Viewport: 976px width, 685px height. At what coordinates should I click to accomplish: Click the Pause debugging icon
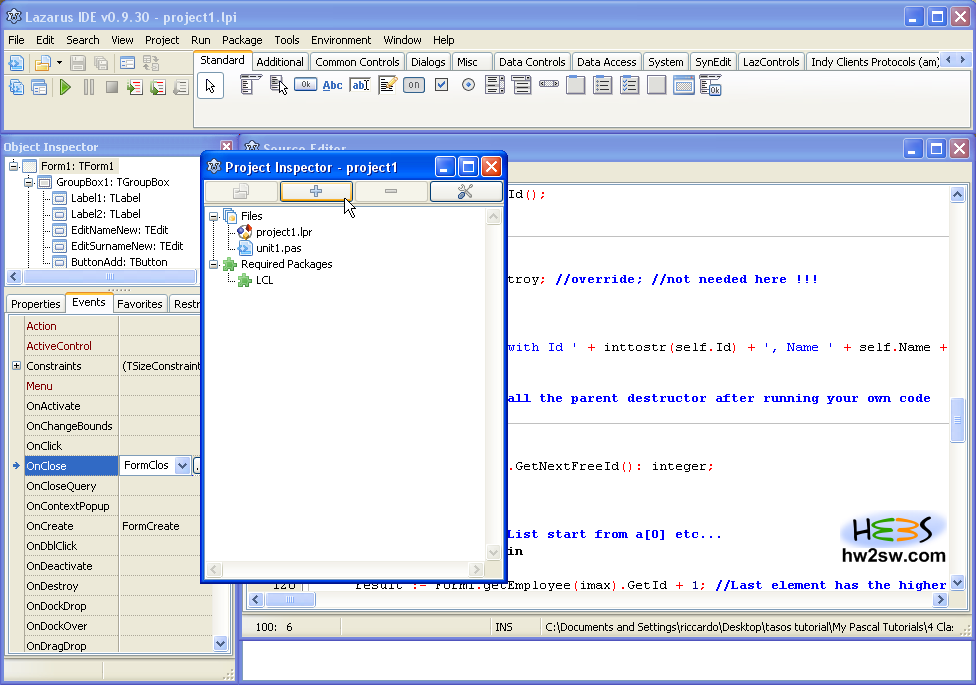coord(89,87)
